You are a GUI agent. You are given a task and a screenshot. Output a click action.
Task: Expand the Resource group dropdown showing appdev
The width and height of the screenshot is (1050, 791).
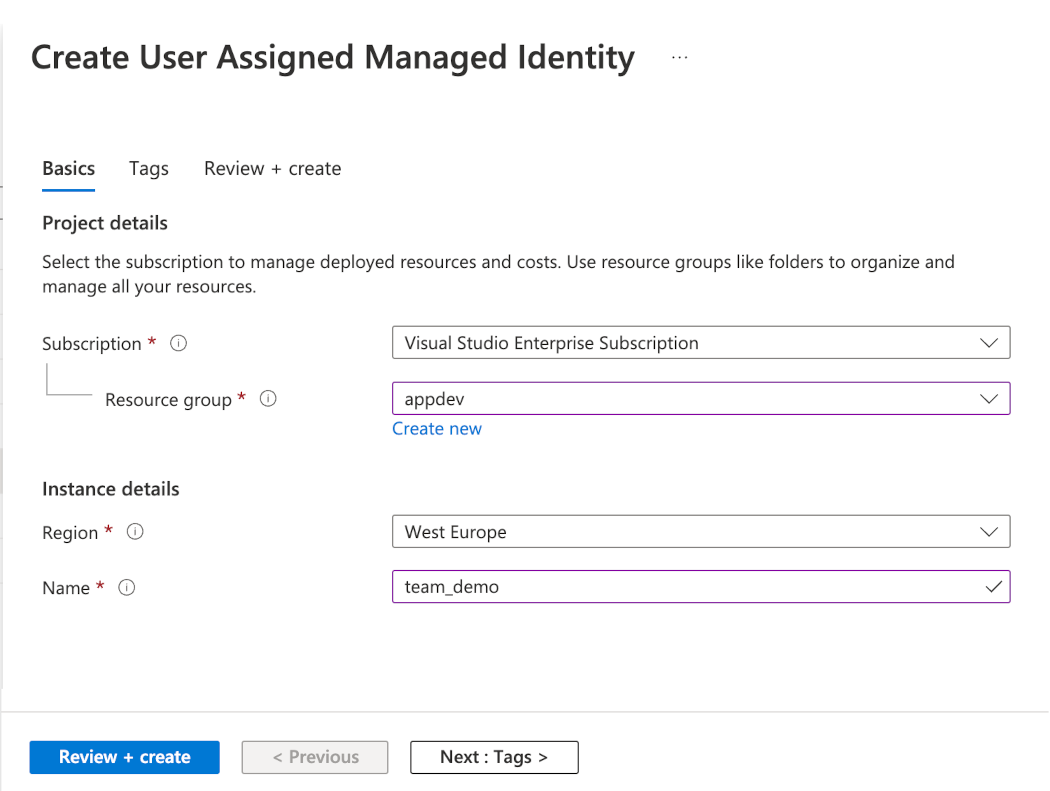click(x=700, y=399)
